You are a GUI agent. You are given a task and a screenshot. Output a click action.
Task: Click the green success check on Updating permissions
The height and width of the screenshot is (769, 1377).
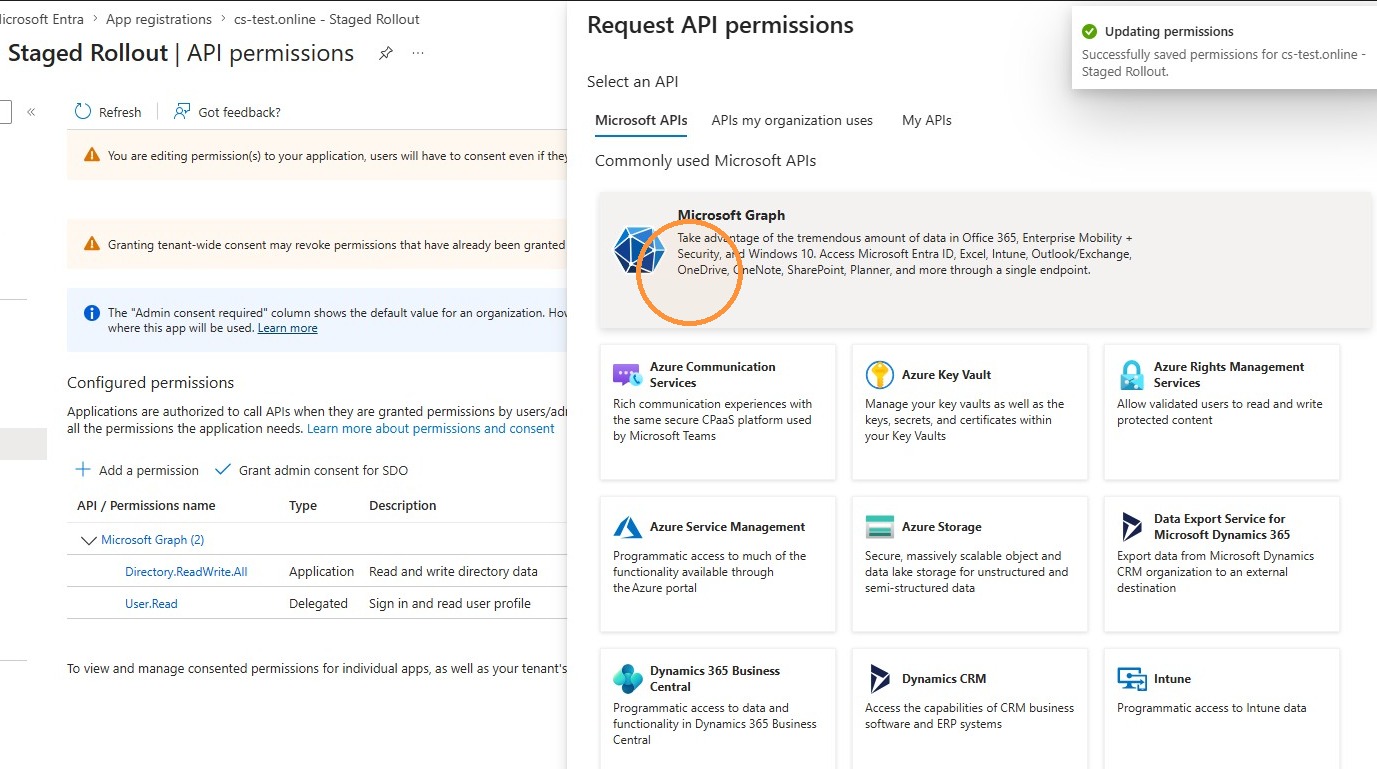(x=1090, y=32)
